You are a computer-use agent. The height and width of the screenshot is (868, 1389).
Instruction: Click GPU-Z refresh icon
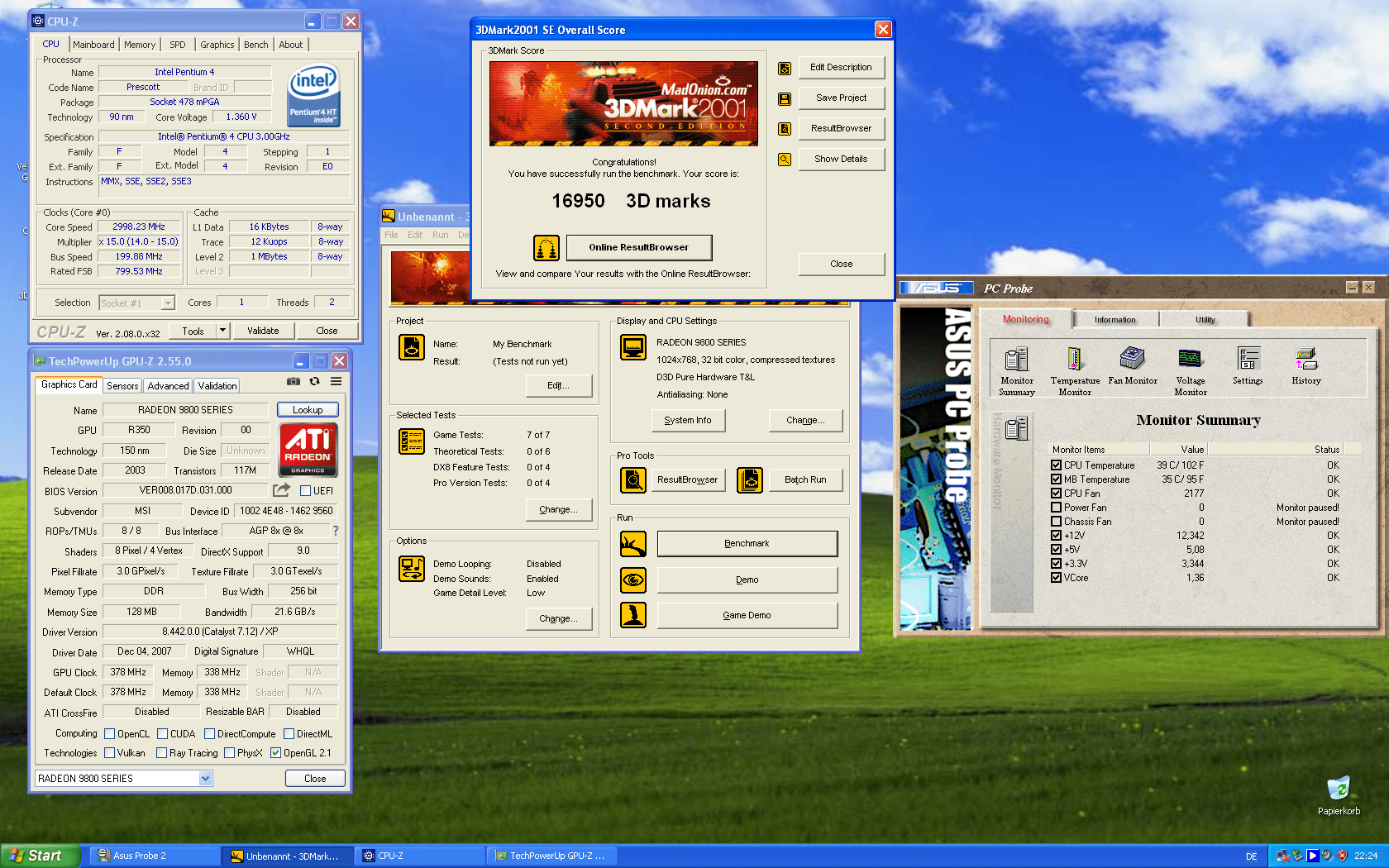(314, 382)
